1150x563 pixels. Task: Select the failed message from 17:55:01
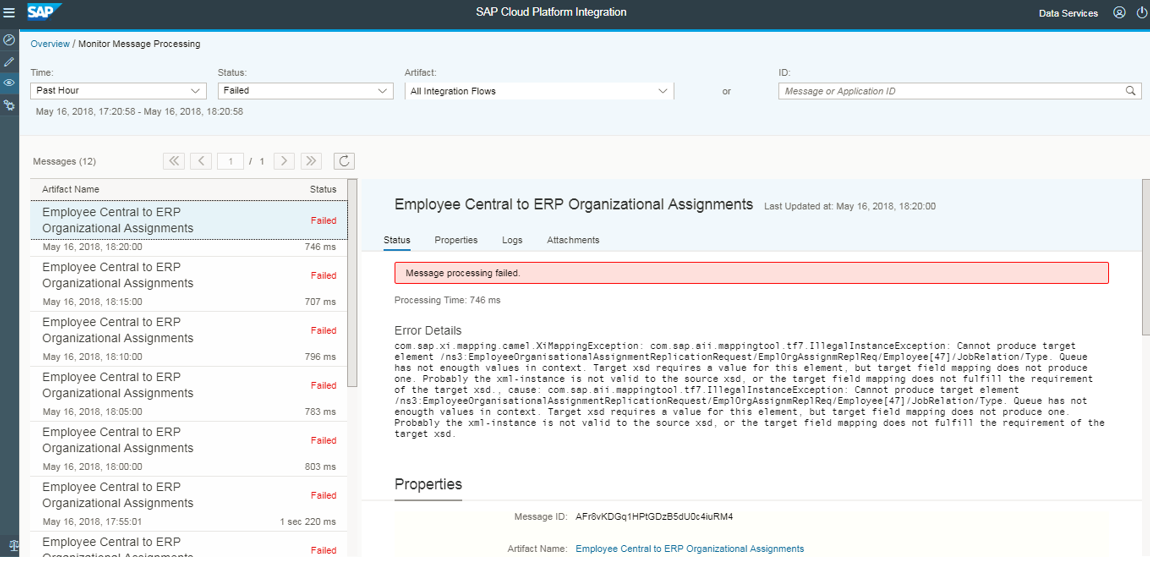coord(188,503)
